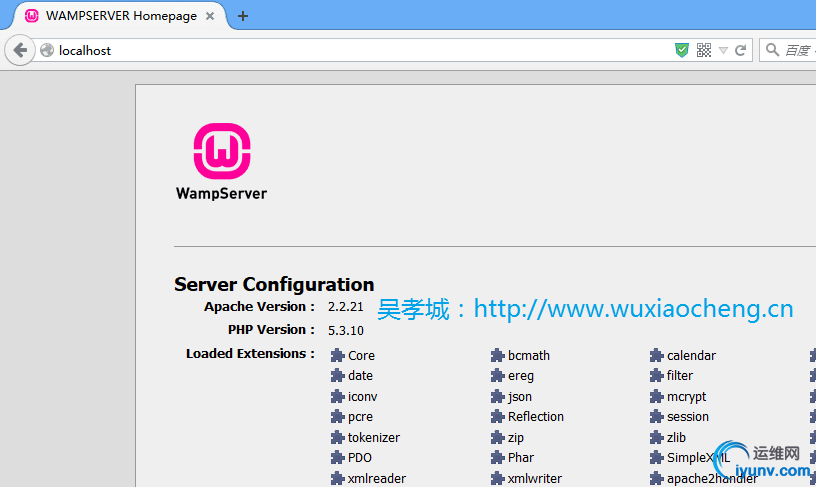Select the session extension name
Screen dimensions: 816x487
tap(688, 417)
